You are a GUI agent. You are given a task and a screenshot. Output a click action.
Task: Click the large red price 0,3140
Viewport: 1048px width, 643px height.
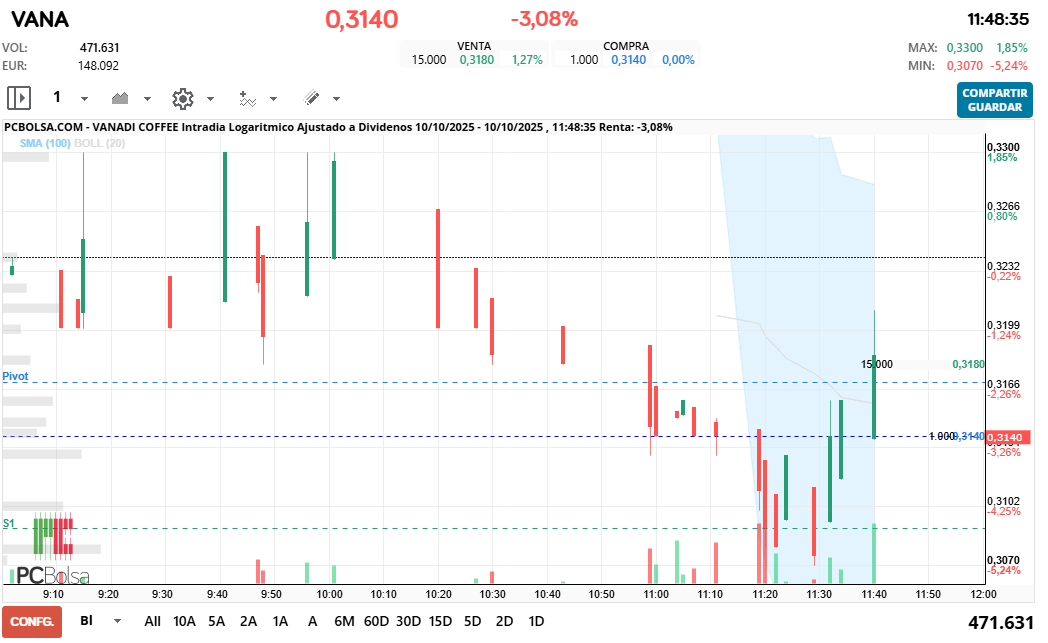(362, 19)
